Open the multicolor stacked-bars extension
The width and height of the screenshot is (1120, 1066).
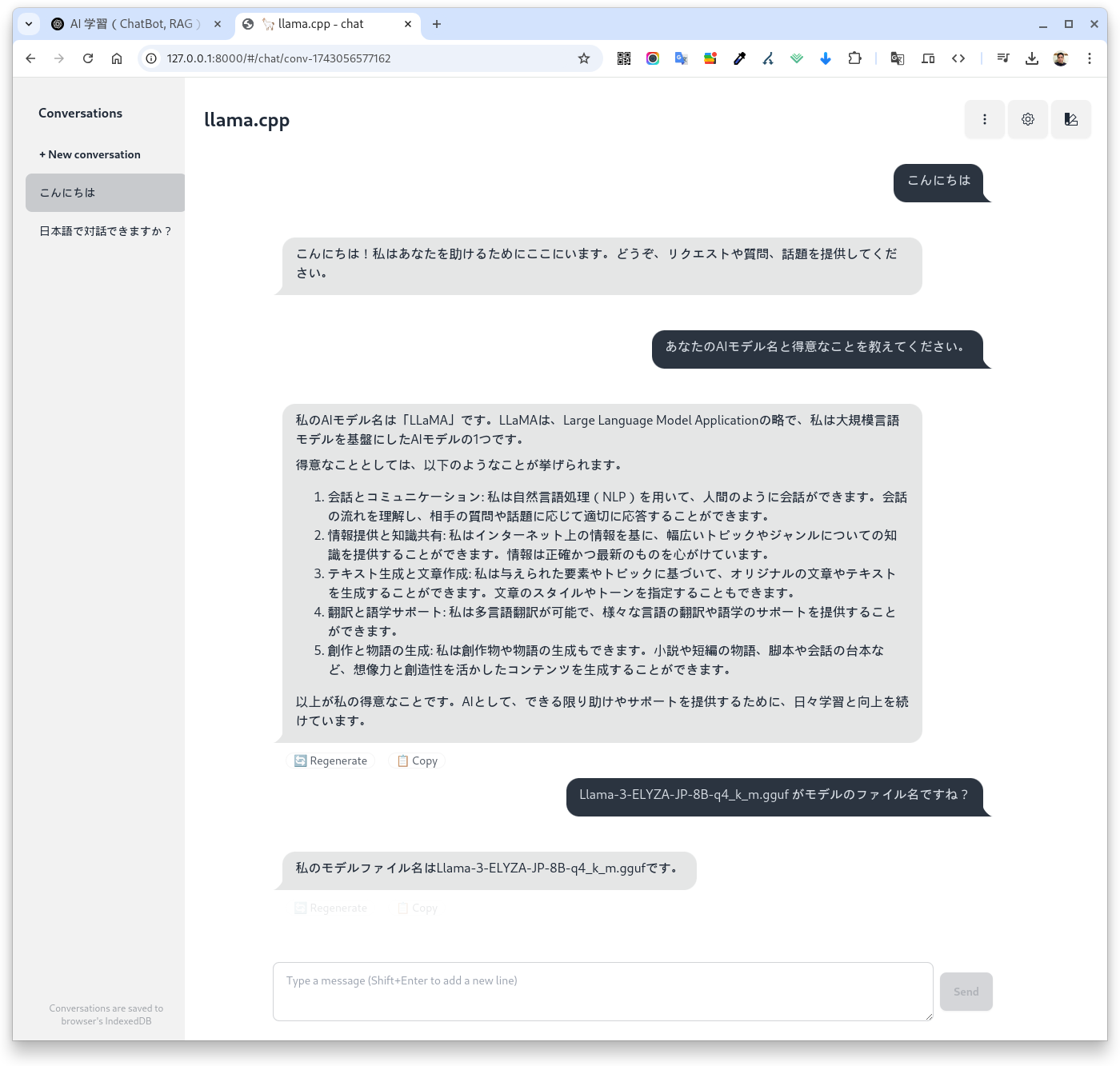710,58
